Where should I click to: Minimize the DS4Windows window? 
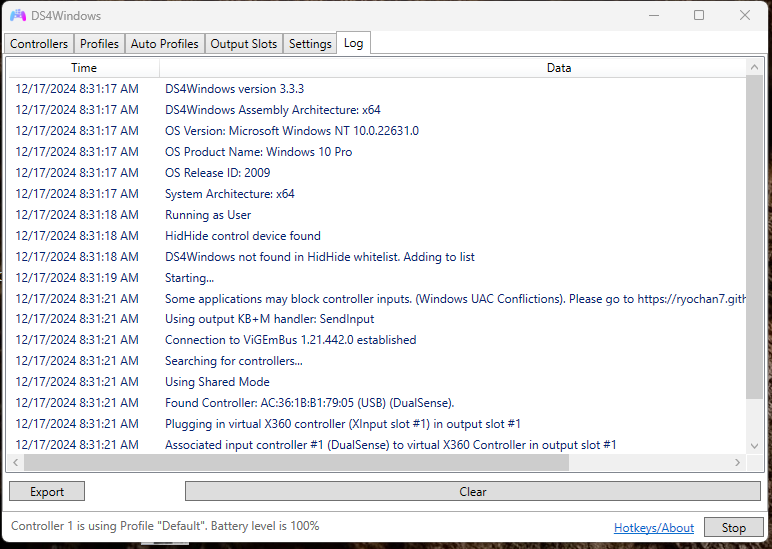(x=654, y=15)
